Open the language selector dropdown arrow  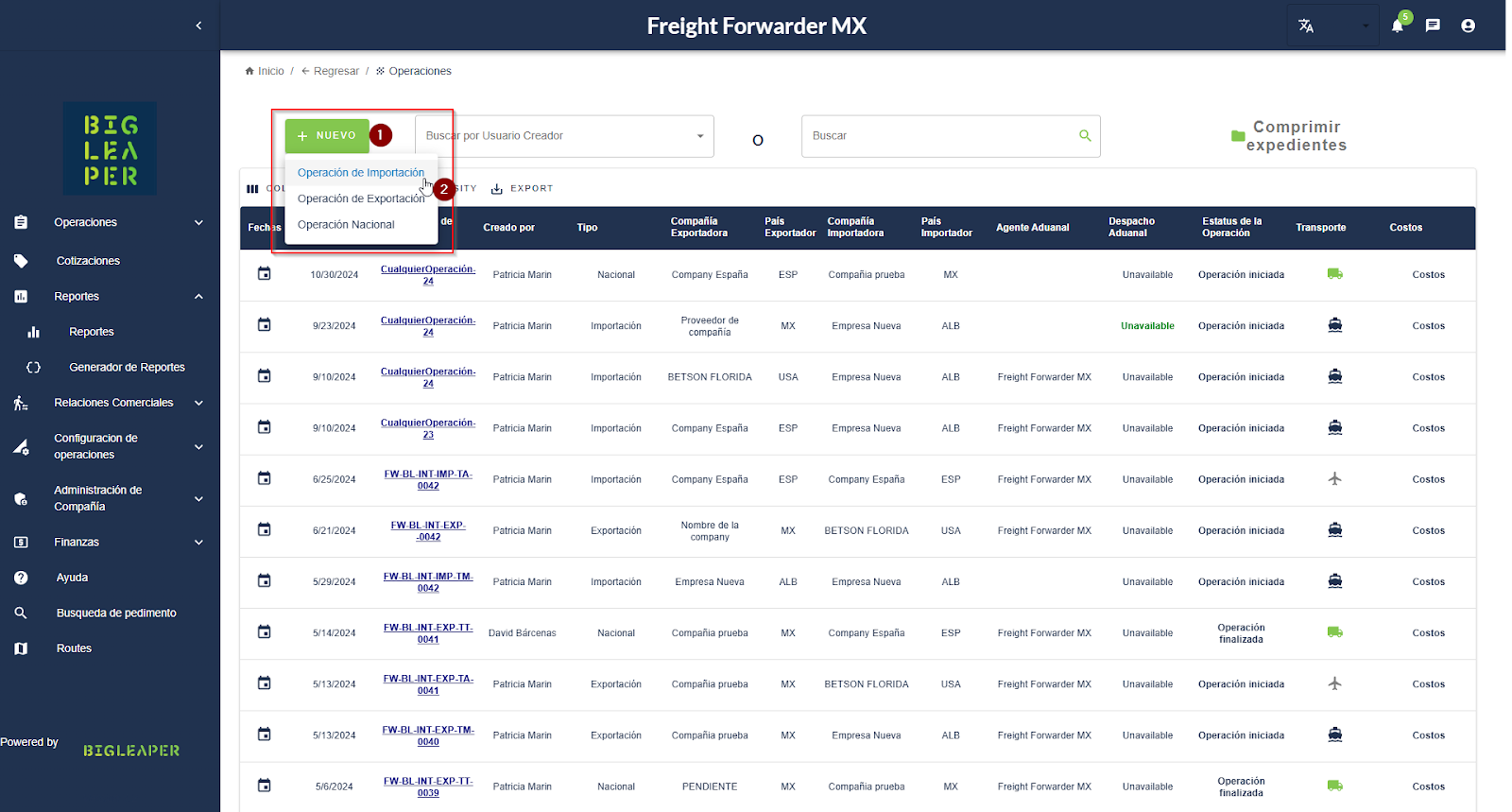[1366, 26]
